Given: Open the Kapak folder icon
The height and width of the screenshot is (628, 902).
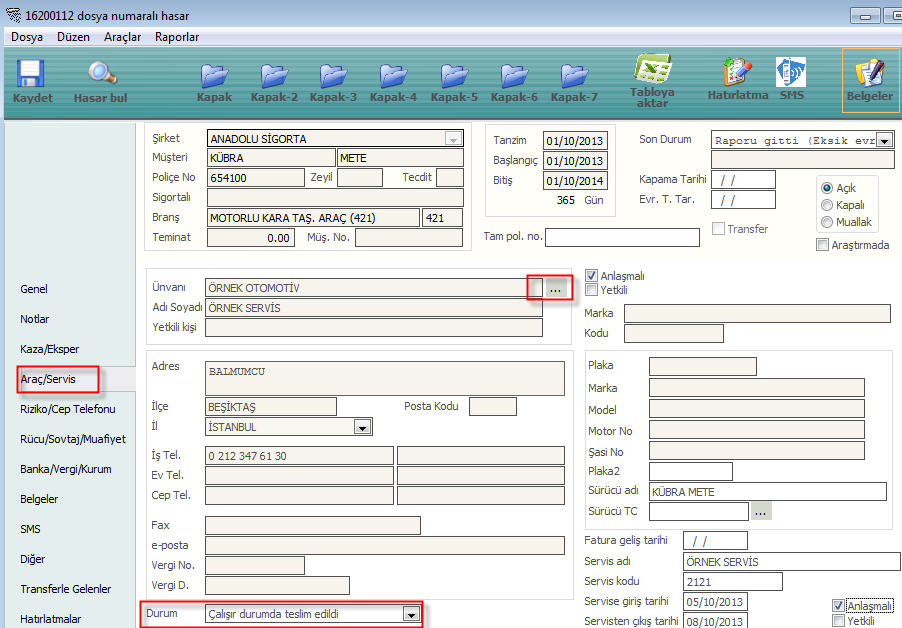Looking at the screenshot, I should (x=214, y=80).
